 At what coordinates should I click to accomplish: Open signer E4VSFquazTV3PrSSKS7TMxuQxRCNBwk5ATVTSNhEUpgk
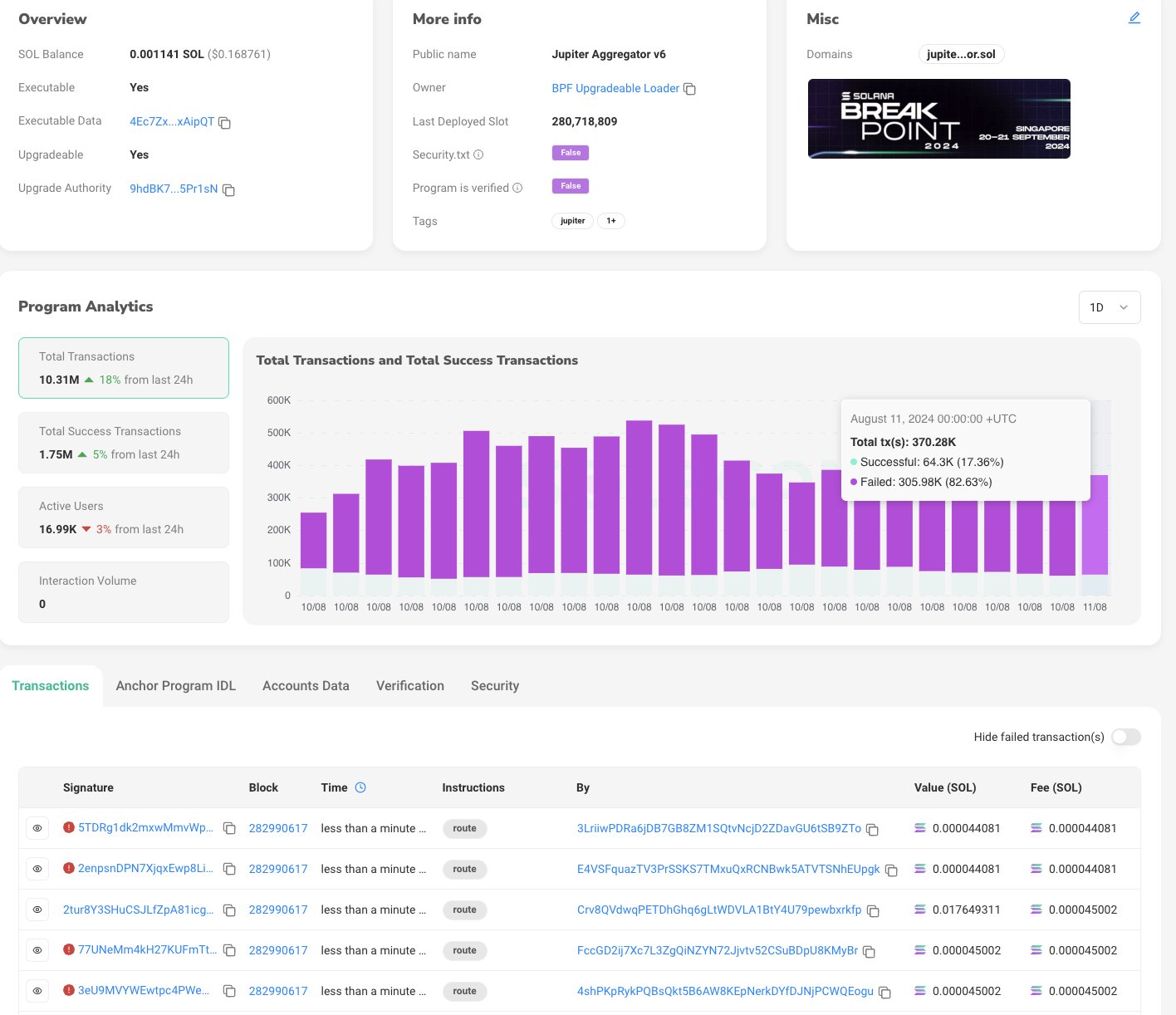[728, 869]
